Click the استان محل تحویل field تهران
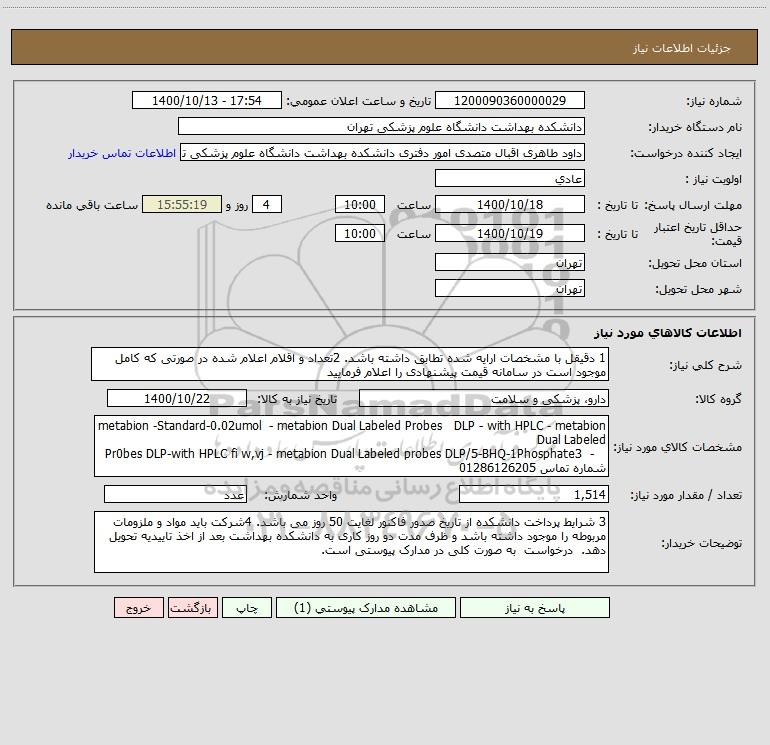Screen dimensions: 770x745 [510, 263]
